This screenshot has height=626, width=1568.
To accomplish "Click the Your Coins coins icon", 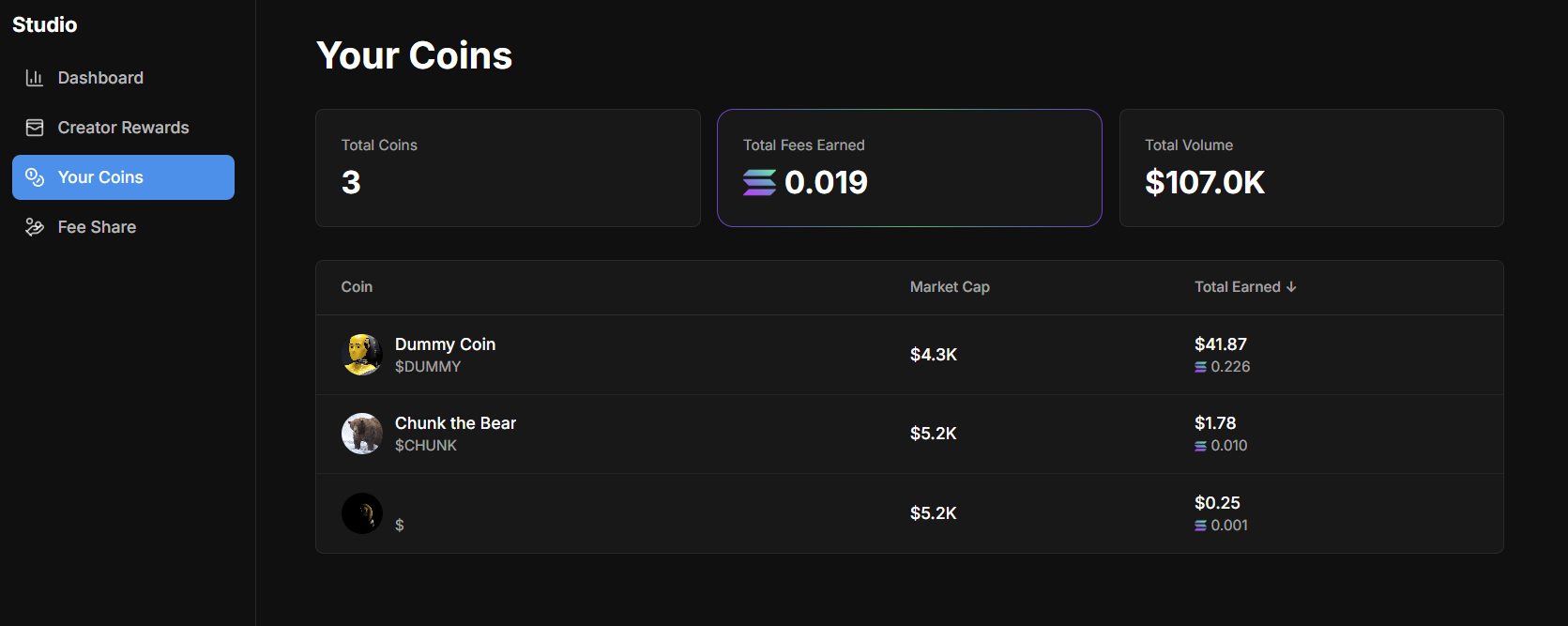I will tap(35, 176).
